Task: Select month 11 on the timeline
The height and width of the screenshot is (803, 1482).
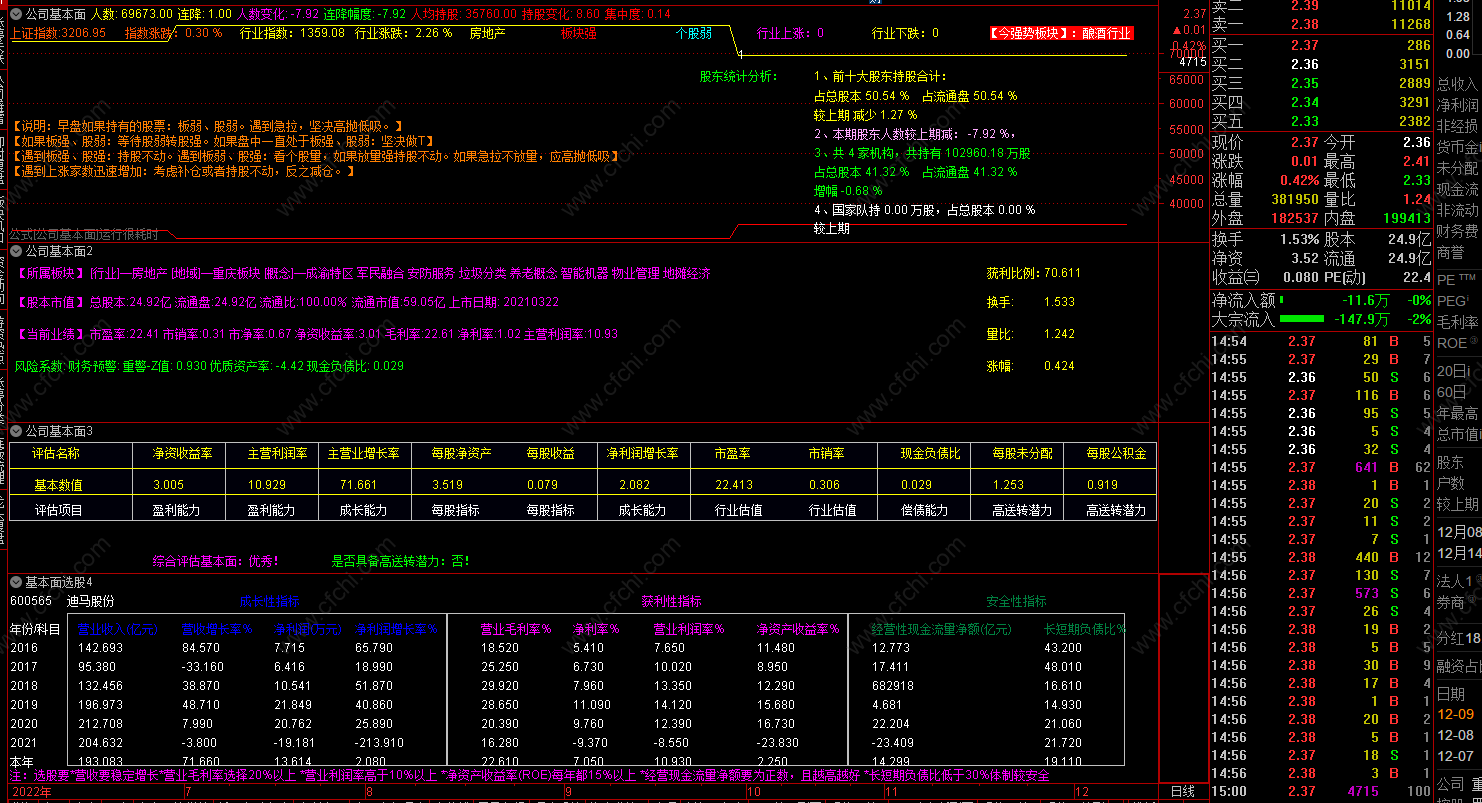Action: 892,792
